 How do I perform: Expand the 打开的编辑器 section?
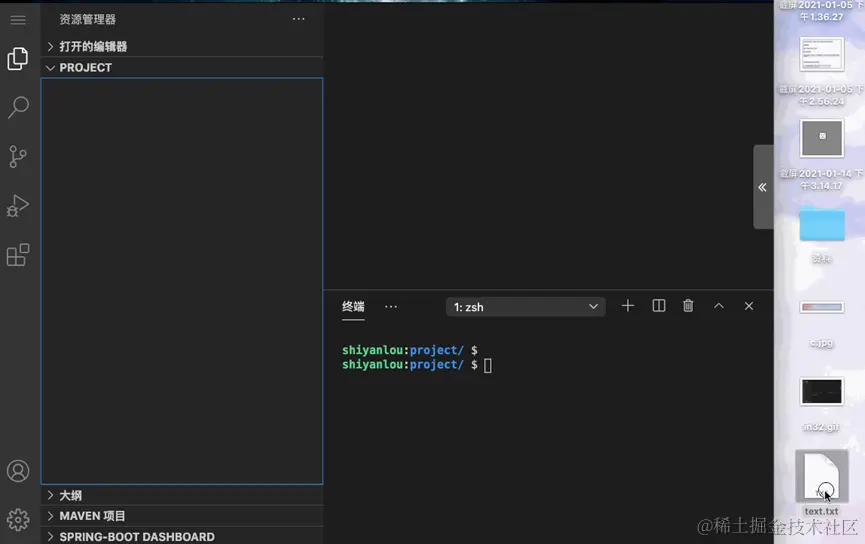[182, 46]
